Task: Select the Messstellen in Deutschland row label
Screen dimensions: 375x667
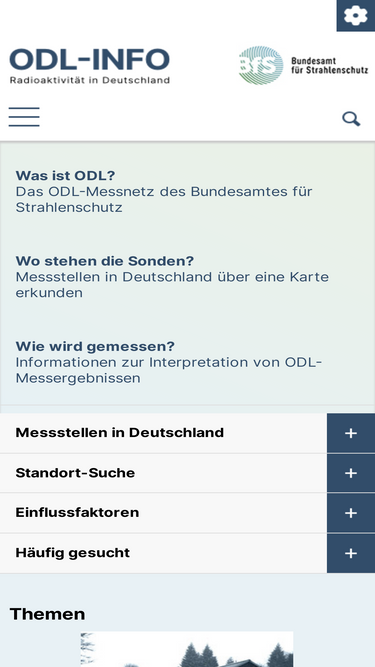Action: [x=119, y=433]
